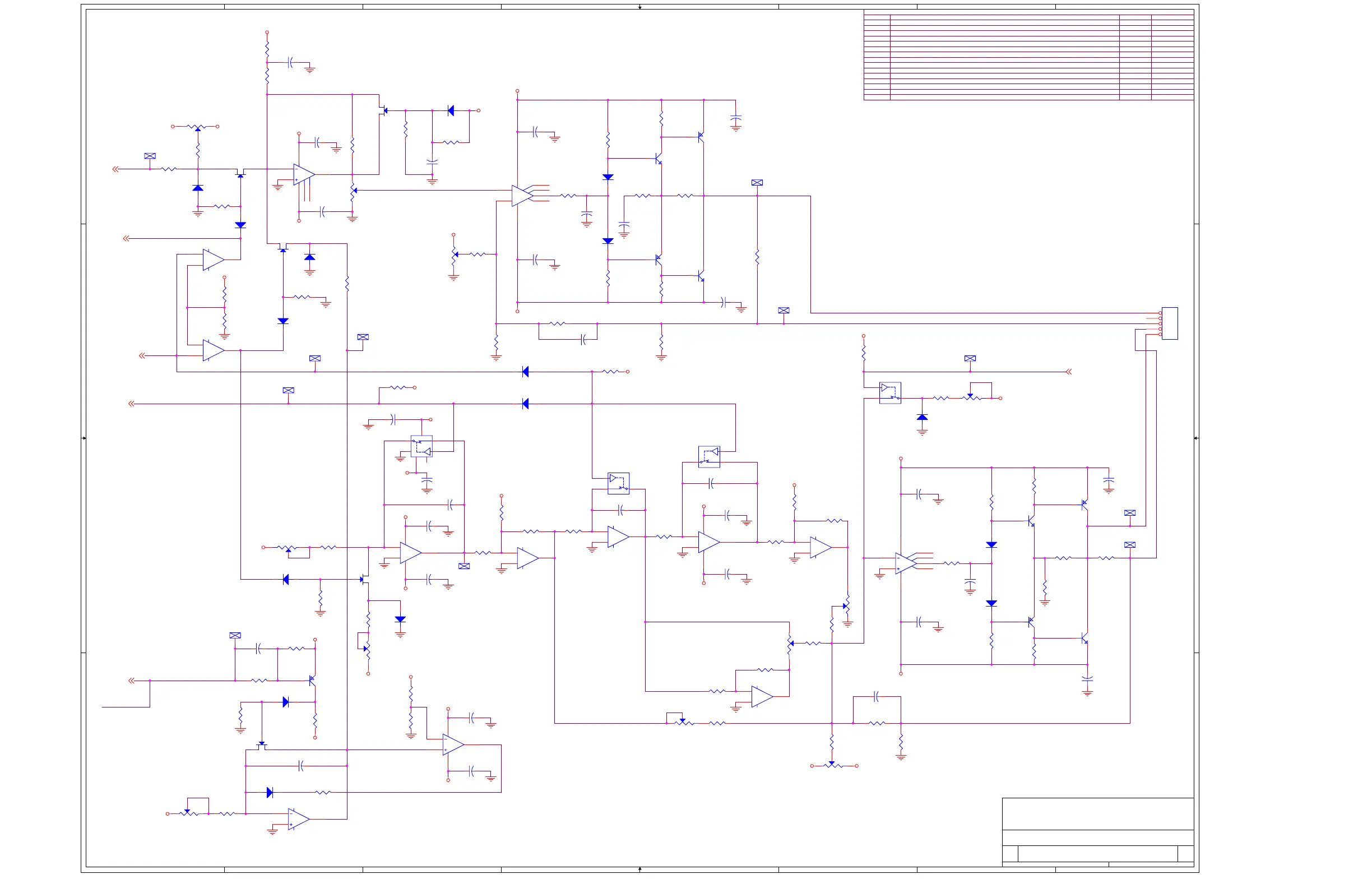The height and width of the screenshot is (888, 1372).
Task: Click the title block in bottom-right corner
Action: (1097, 831)
